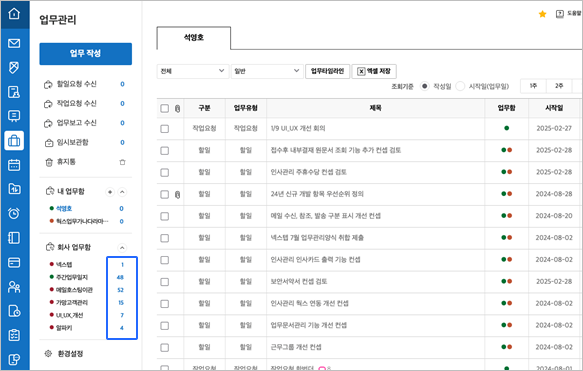Click the 임시보관함 folder icon
The height and width of the screenshot is (371, 583).
pyautogui.click(x=49, y=143)
